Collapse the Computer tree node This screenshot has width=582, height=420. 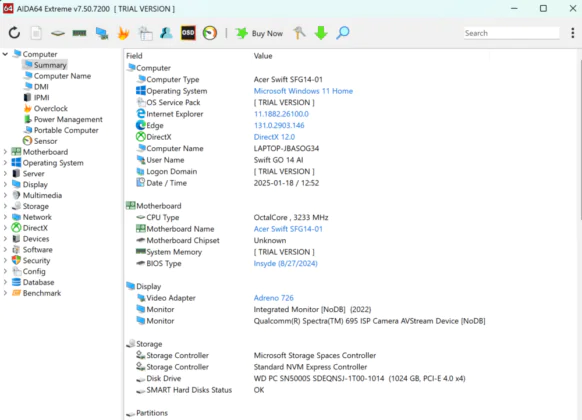point(5,54)
